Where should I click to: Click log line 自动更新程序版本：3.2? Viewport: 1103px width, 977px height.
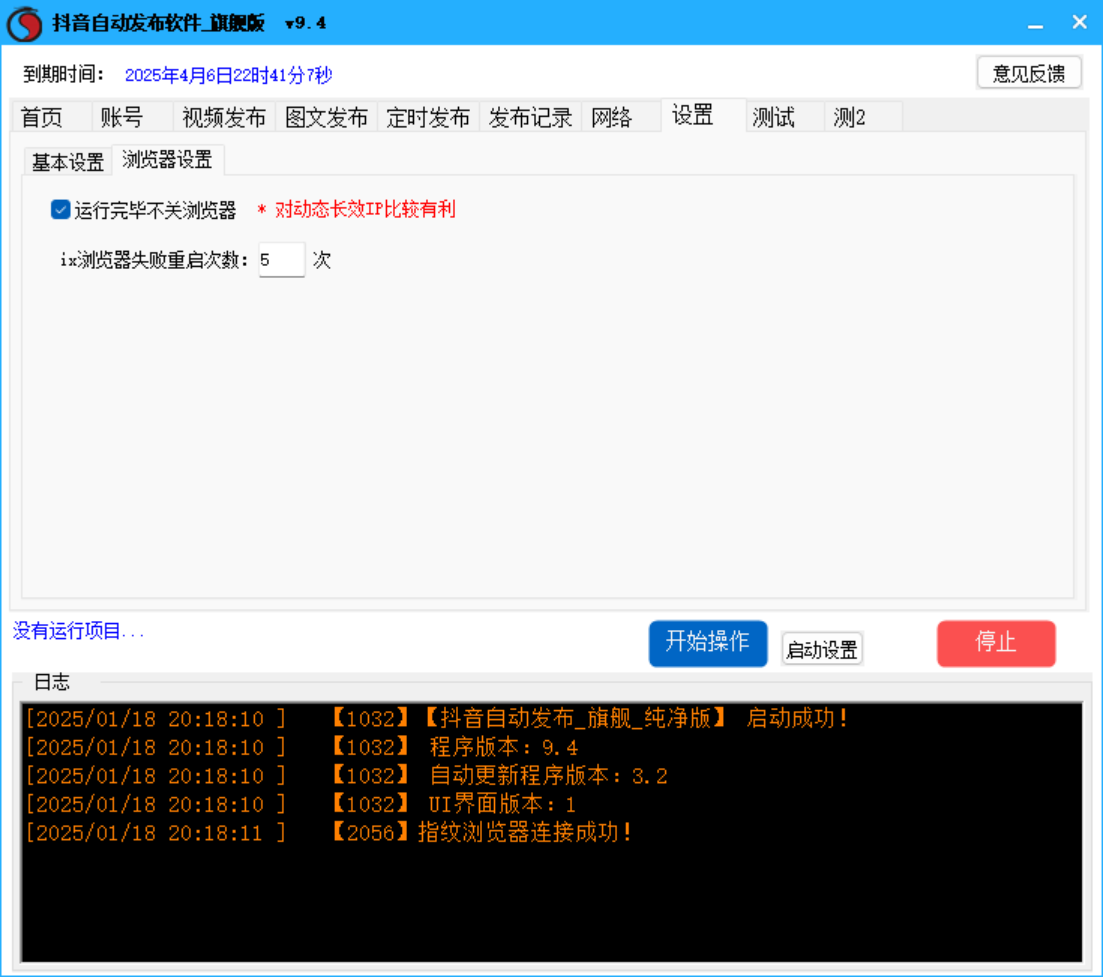point(347,776)
